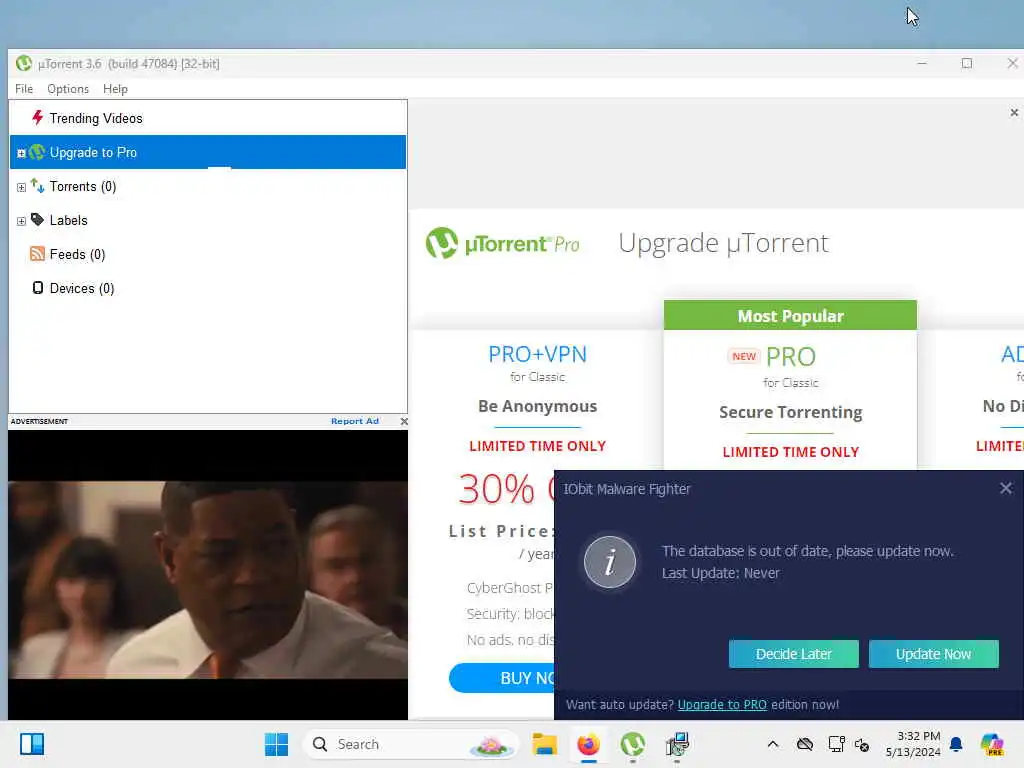Close the IObit Malware Fighter popup

(x=1006, y=488)
